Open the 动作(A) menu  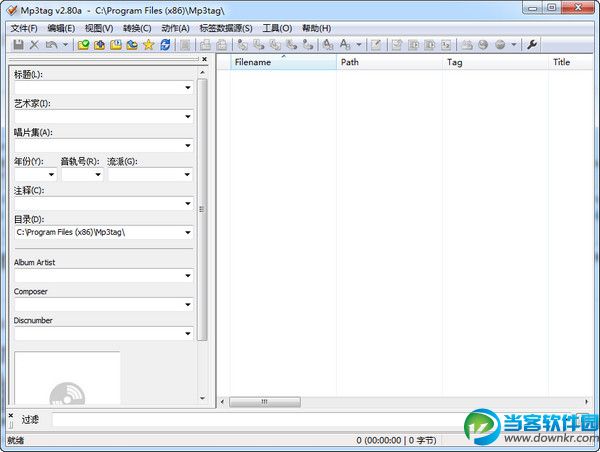point(175,28)
